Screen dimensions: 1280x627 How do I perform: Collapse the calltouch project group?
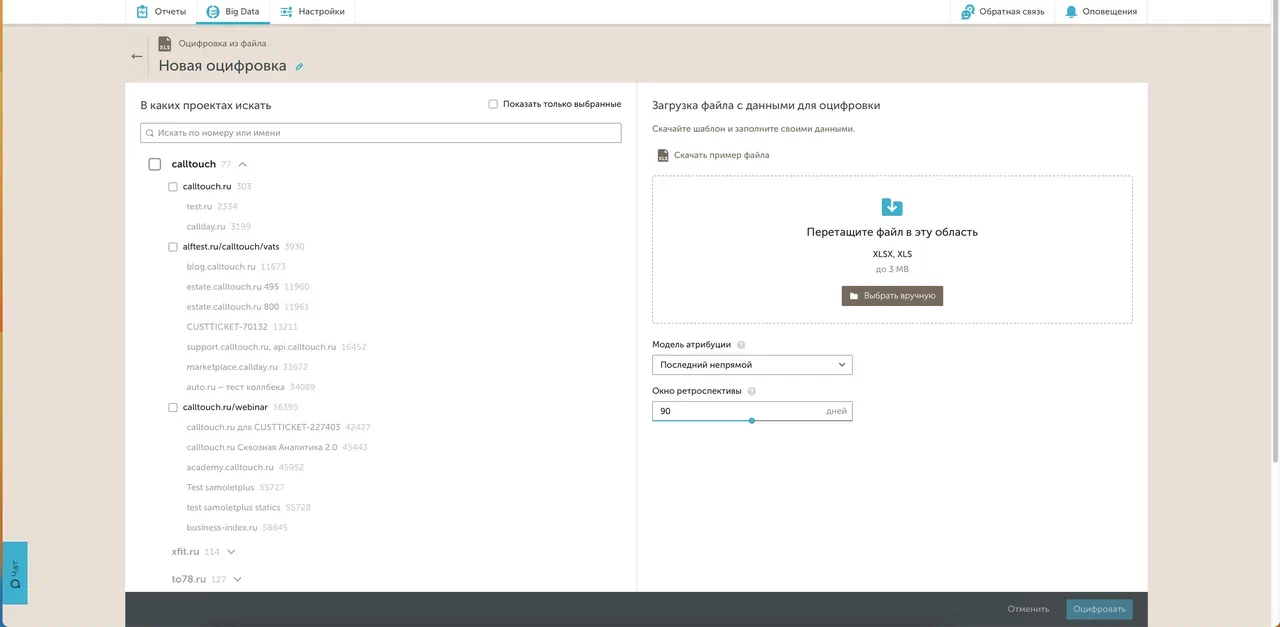click(242, 164)
